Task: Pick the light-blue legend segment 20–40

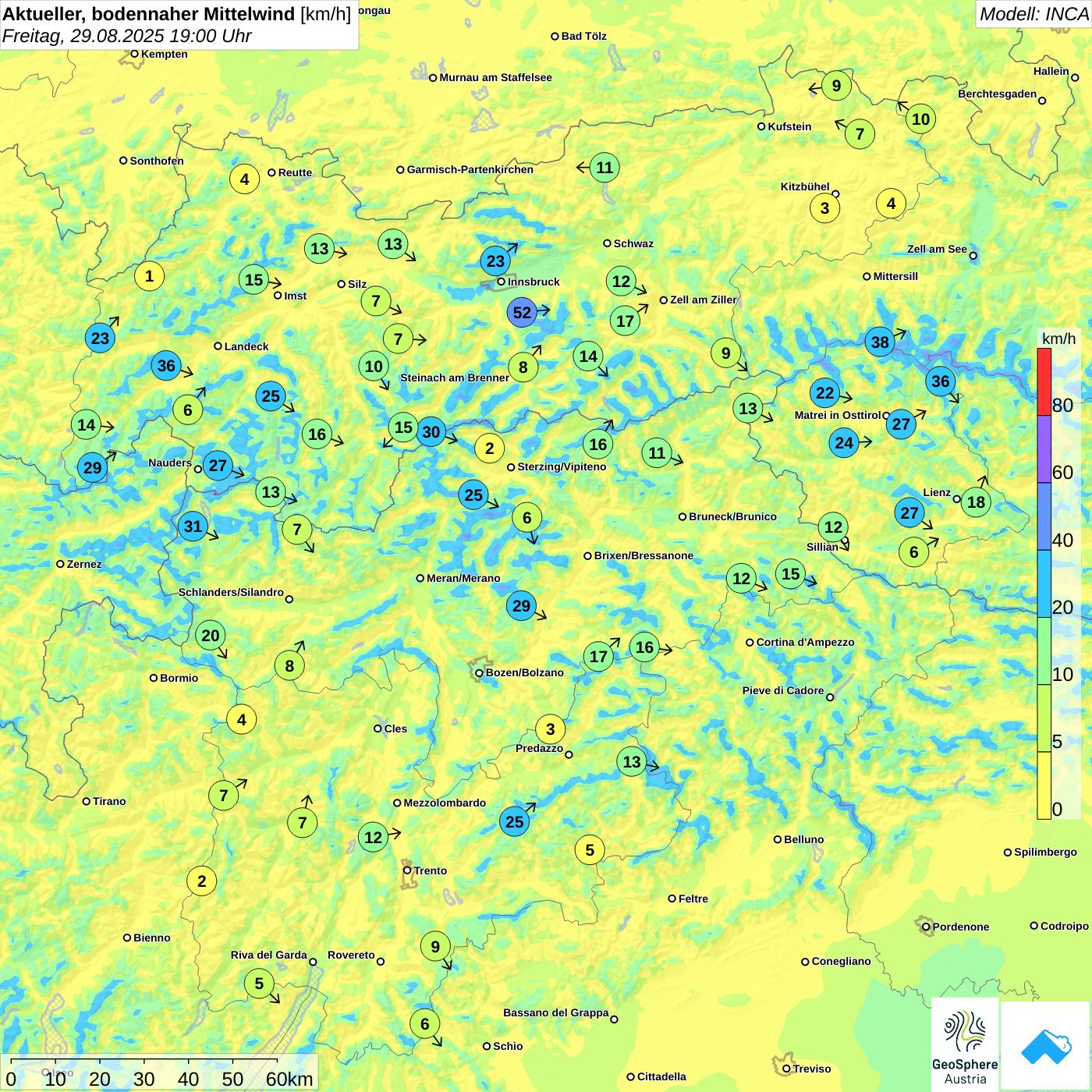Action: point(1044,584)
